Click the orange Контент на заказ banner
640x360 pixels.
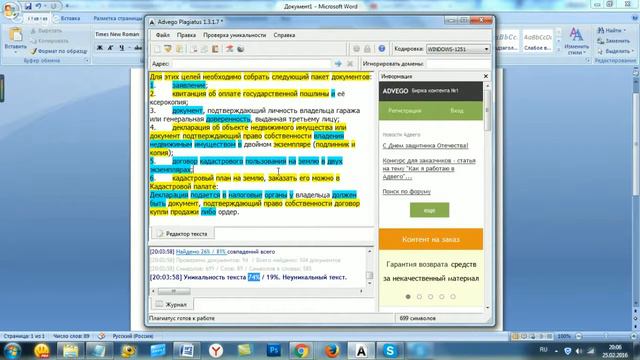pos(431,240)
